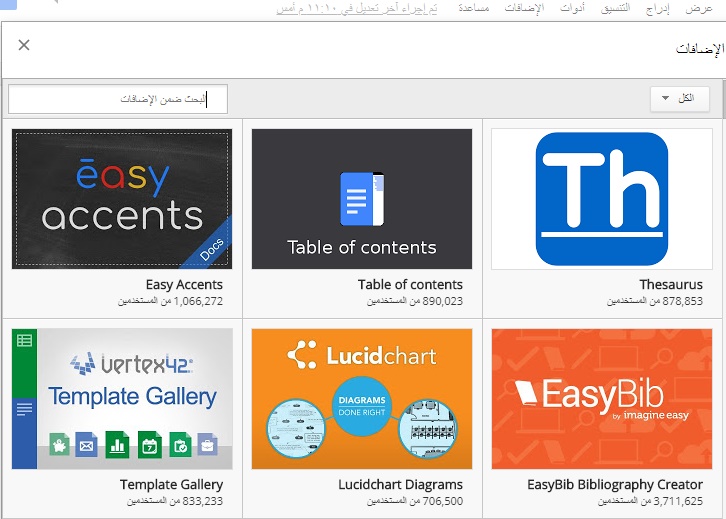Open the Easy Accents add-on thumbnail
726x519 pixels.
[122, 199]
